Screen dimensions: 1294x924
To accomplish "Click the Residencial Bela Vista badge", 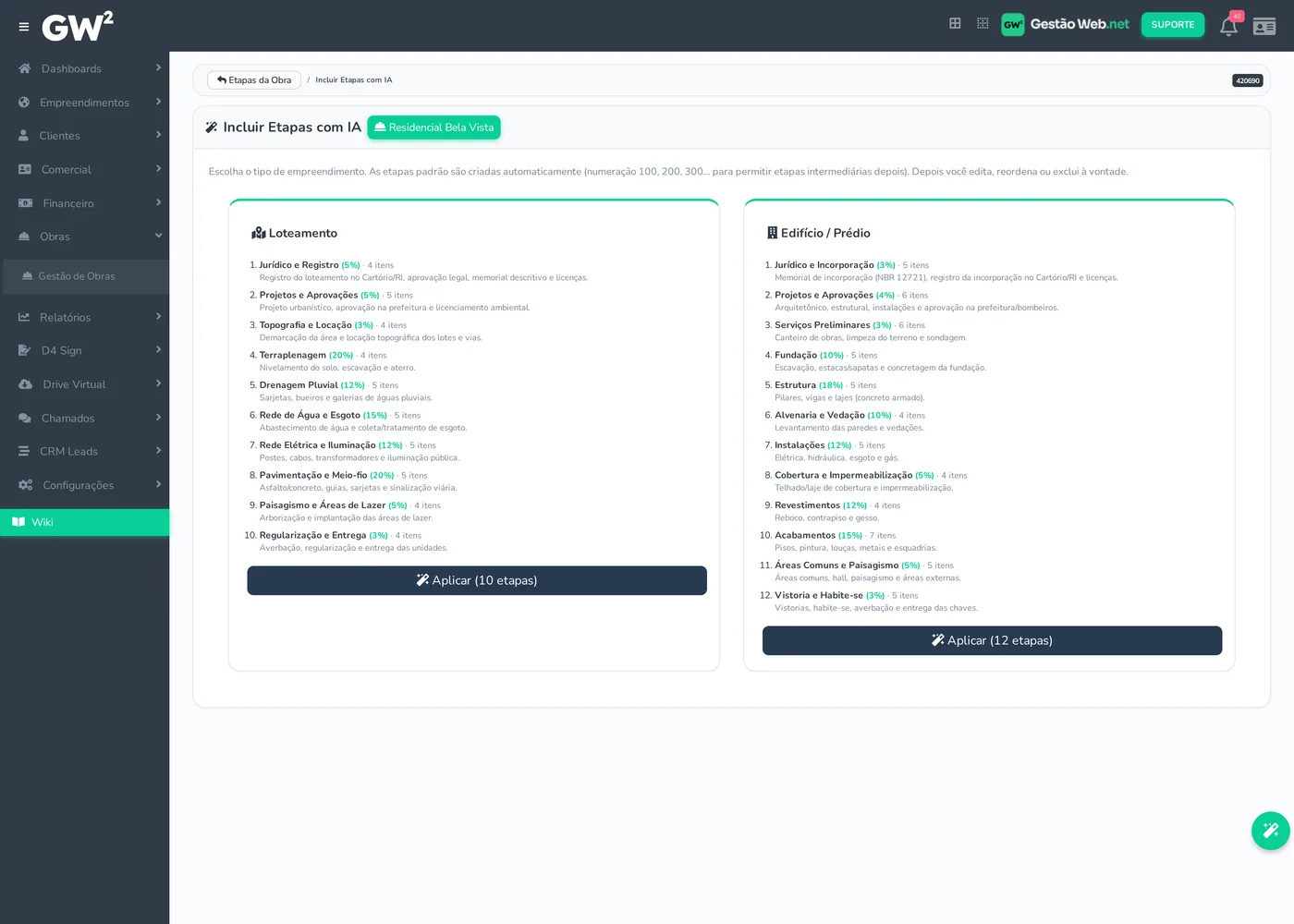I will [433, 128].
